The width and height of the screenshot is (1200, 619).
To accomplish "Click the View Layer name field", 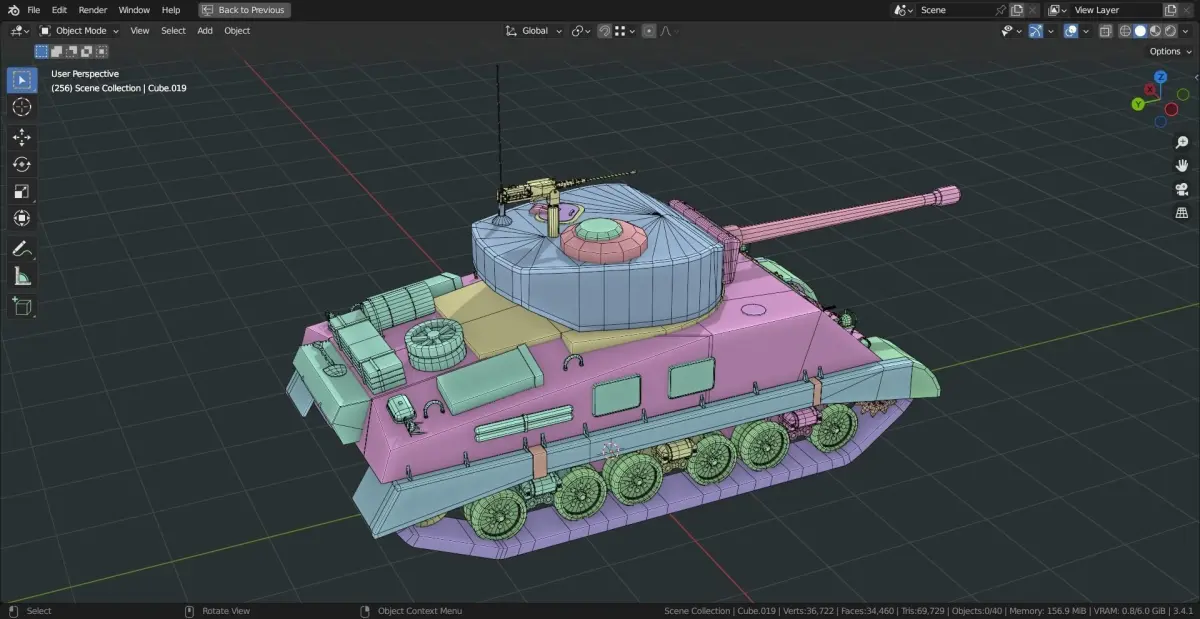I will (1117, 10).
